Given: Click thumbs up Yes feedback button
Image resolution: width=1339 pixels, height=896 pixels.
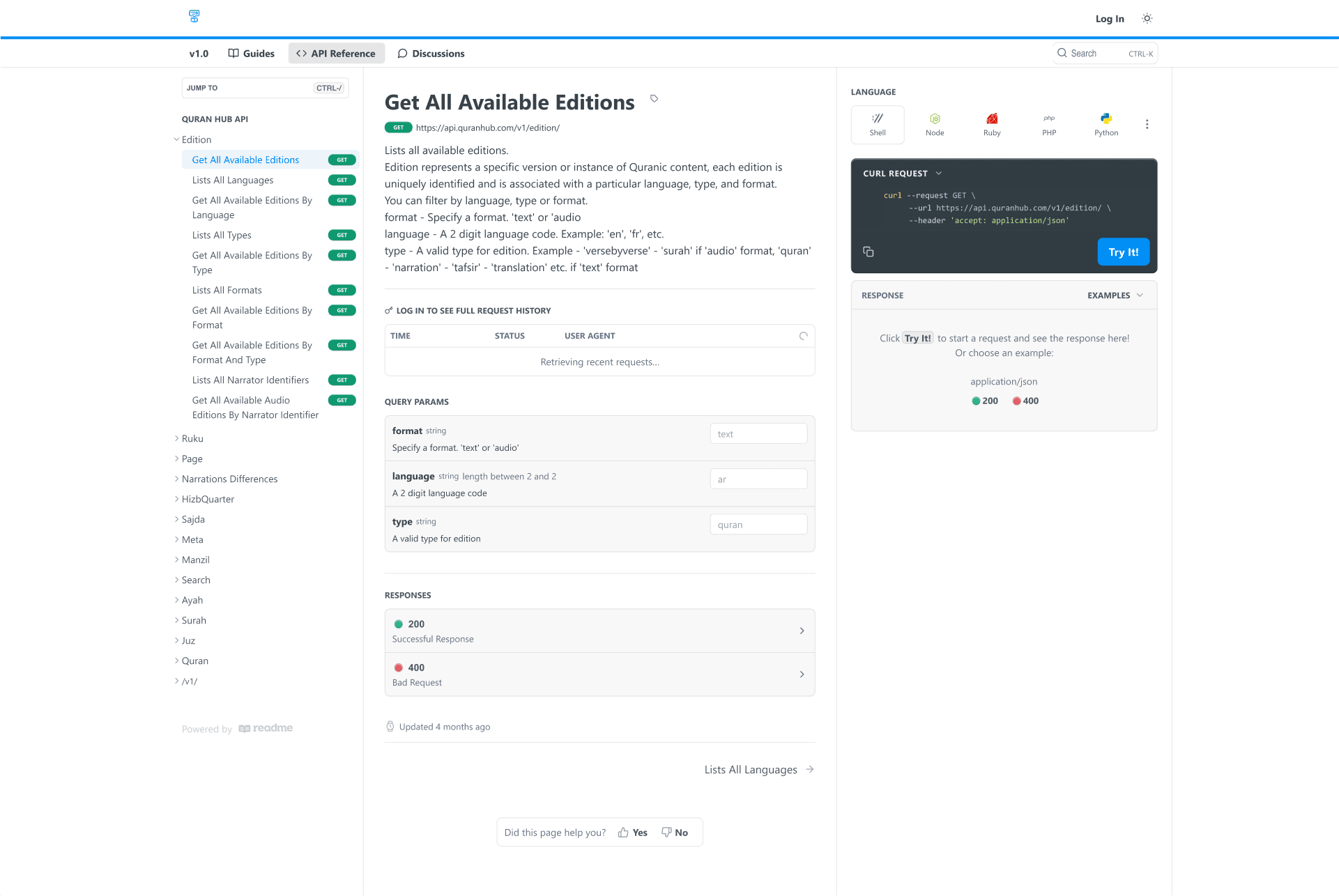Looking at the screenshot, I should [x=633, y=833].
